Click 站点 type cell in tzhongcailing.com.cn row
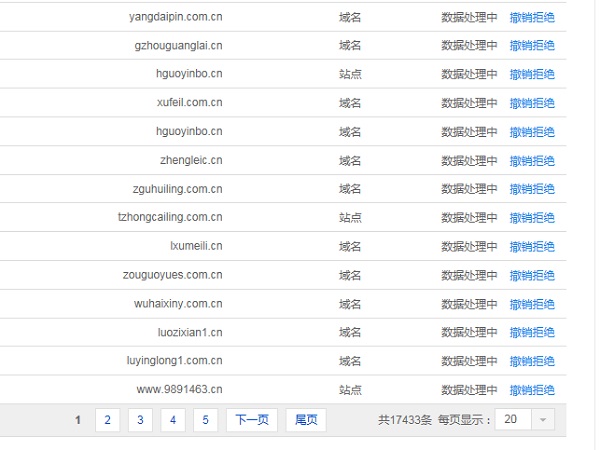Image resolution: width=600 pixels, height=450 pixels. tap(350, 218)
